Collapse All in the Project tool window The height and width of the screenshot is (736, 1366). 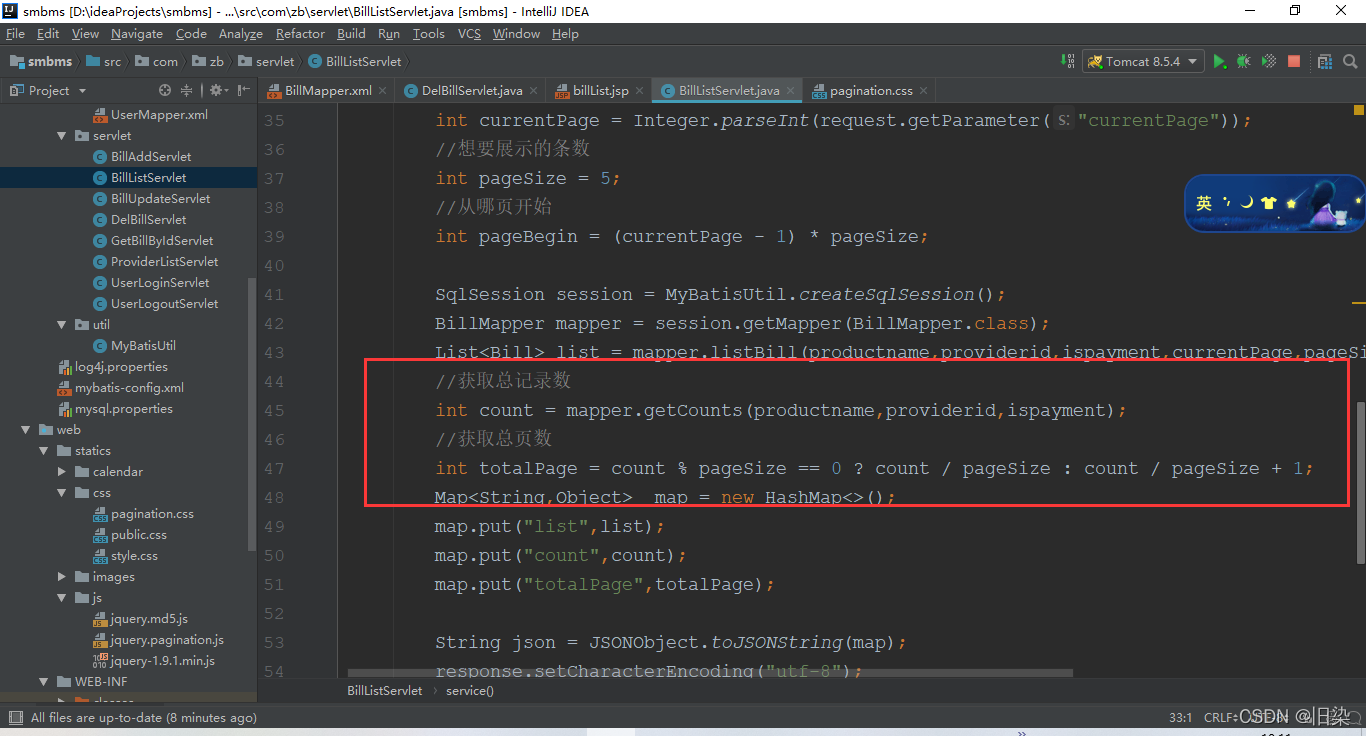coord(186,89)
